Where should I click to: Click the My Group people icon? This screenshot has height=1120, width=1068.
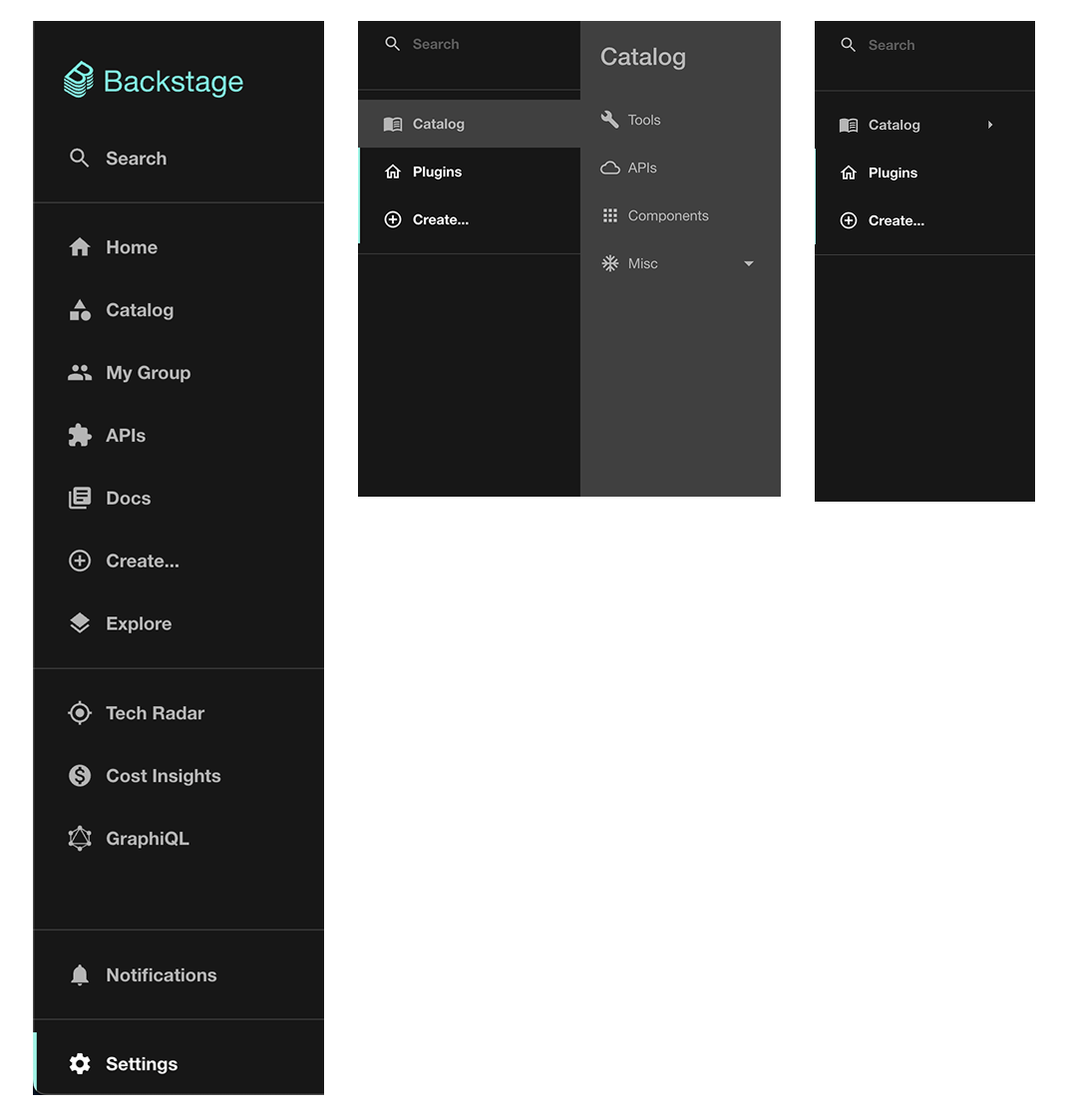click(x=80, y=372)
